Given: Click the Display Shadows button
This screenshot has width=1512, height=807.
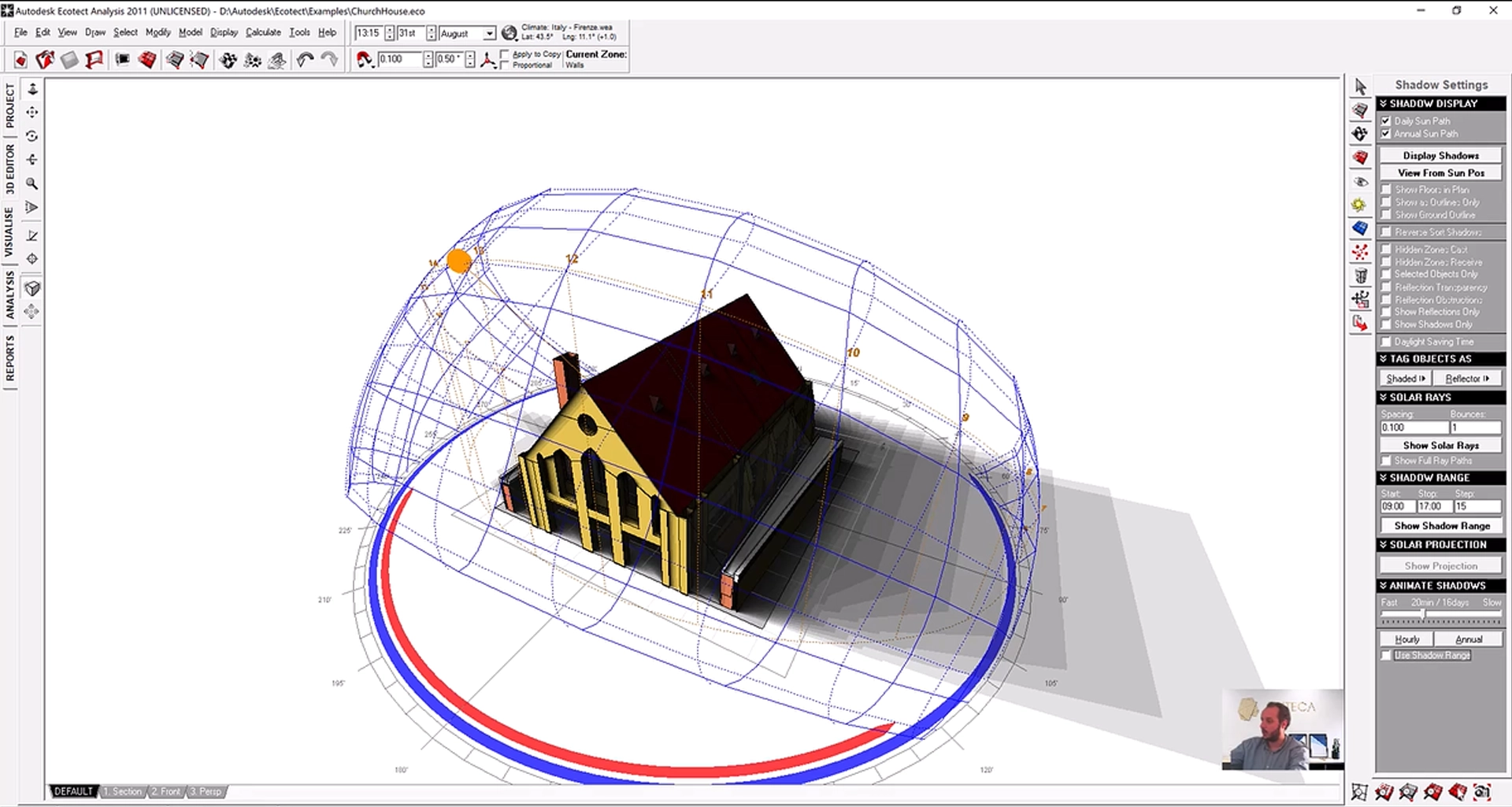Looking at the screenshot, I should (x=1440, y=156).
